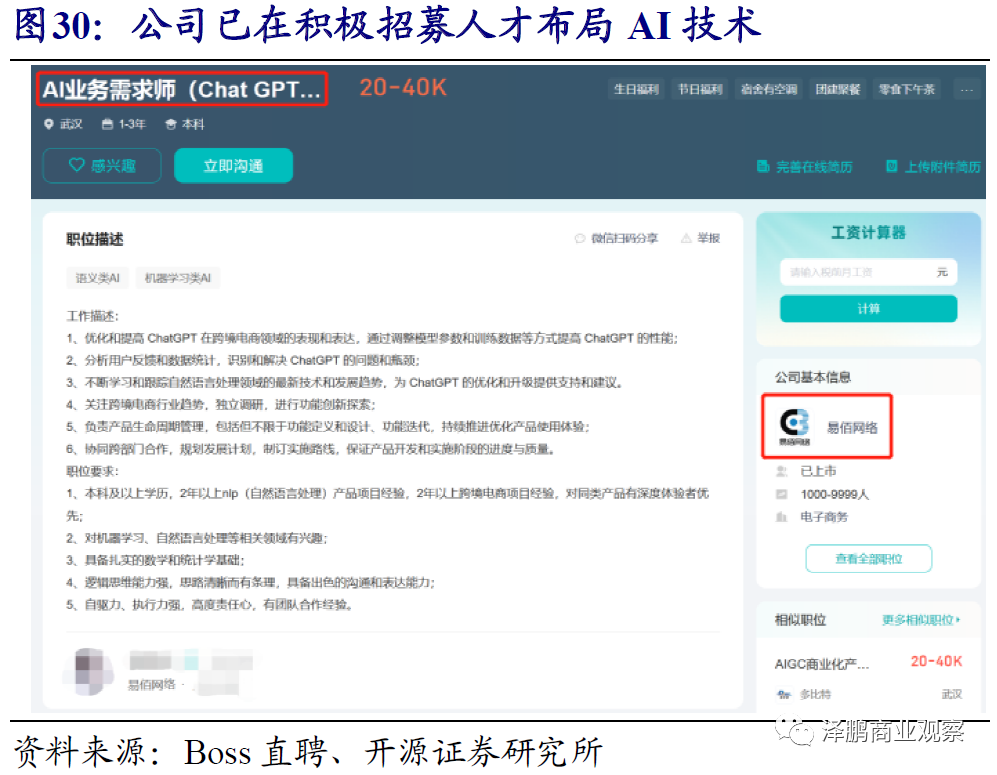Click the 举报 report icon
The image size is (997, 775).
coord(686,238)
